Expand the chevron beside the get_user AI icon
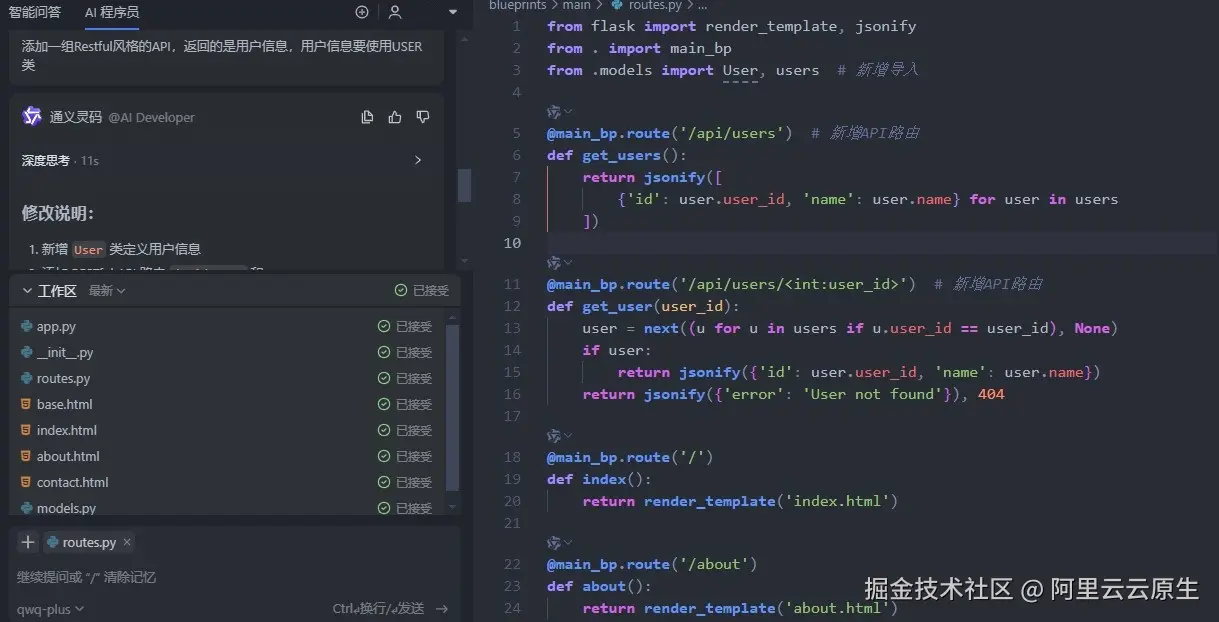This screenshot has width=1219, height=622. [x=568, y=263]
